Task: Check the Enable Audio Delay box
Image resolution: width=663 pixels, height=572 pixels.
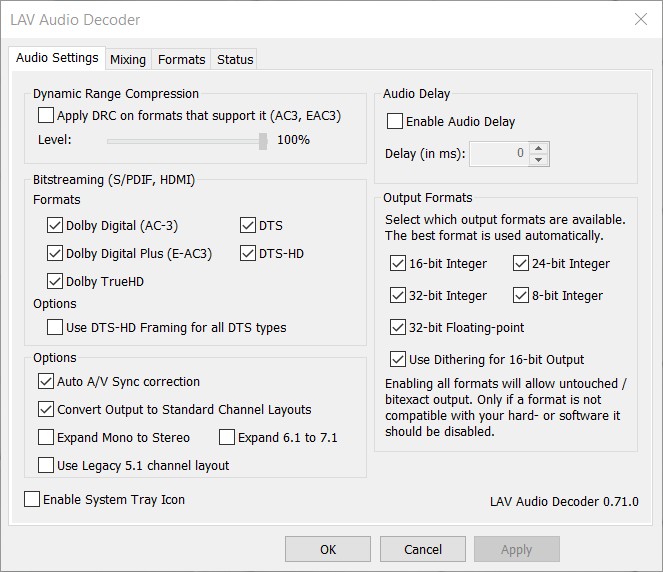Action: (395, 122)
